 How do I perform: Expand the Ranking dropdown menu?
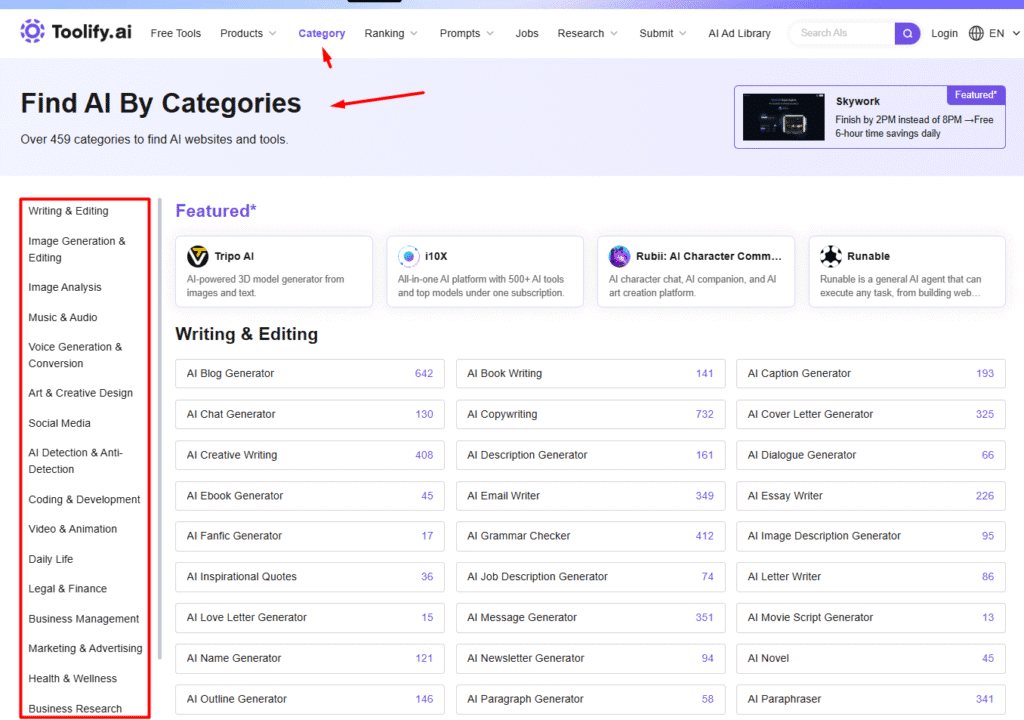pos(391,33)
